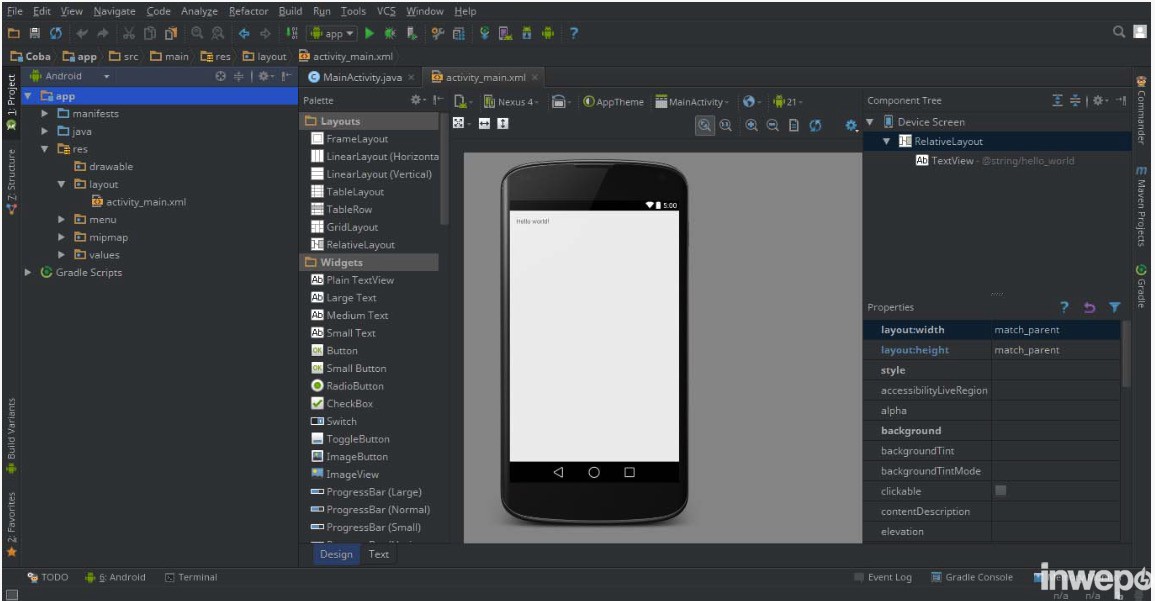Click the Properties filter funnel icon

(1115, 307)
